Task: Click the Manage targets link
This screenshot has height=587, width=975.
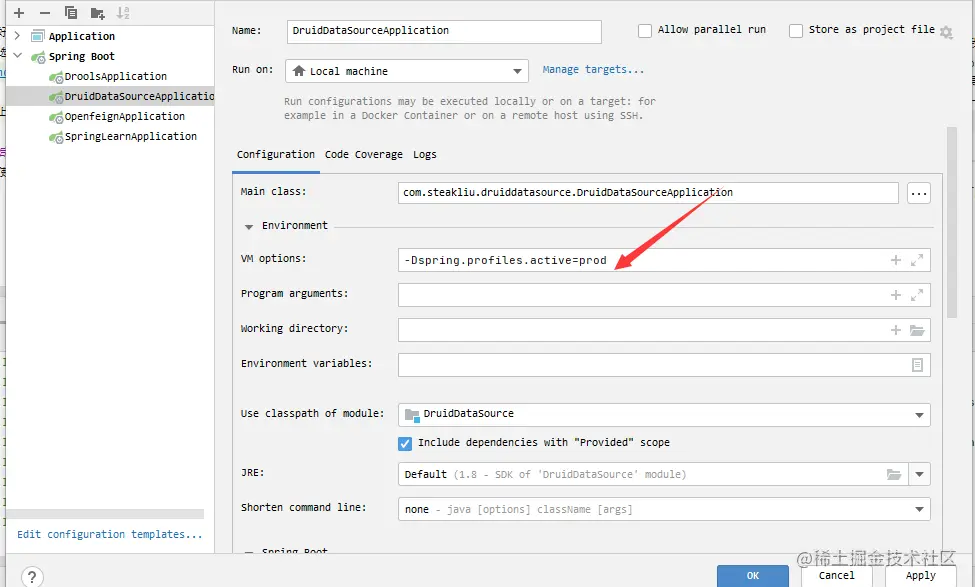Action: coord(593,70)
